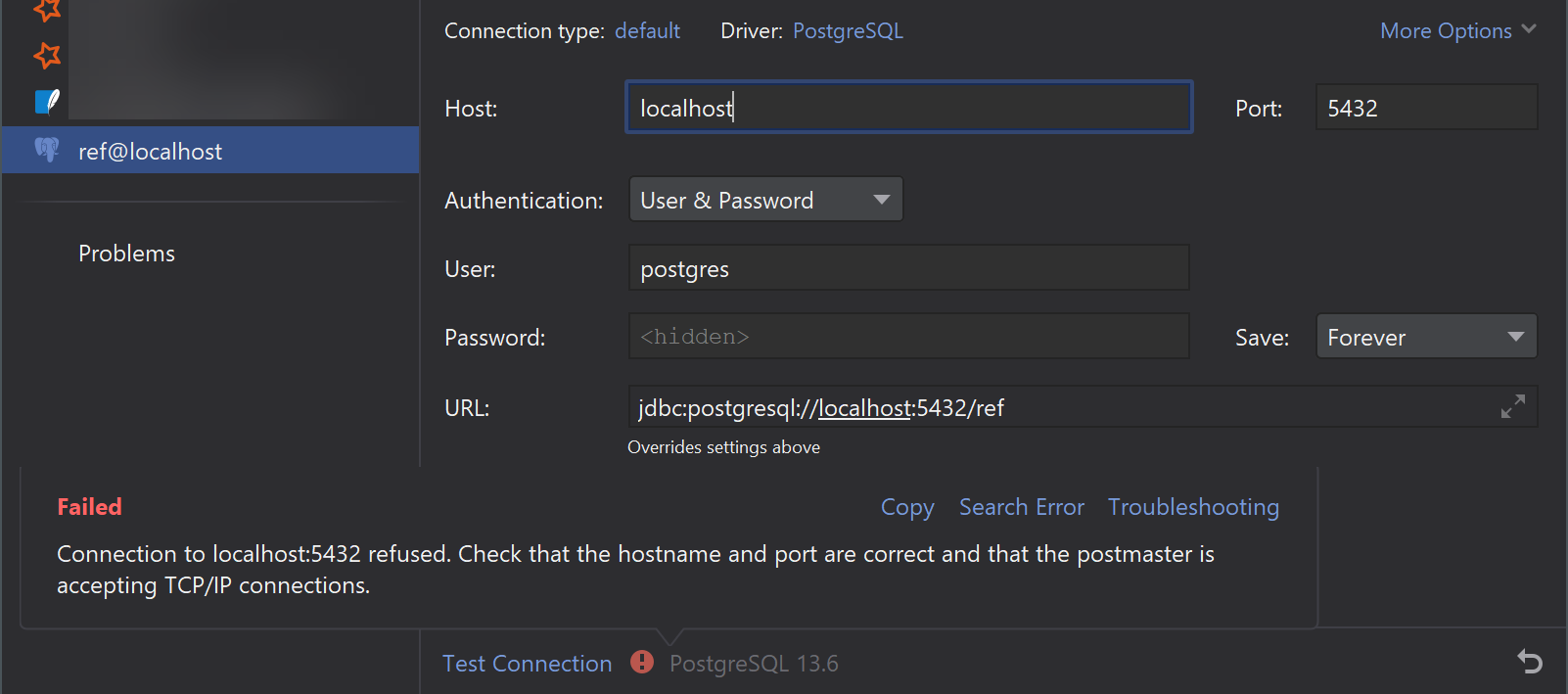Copy the connection error message

(x=907, y=507)
